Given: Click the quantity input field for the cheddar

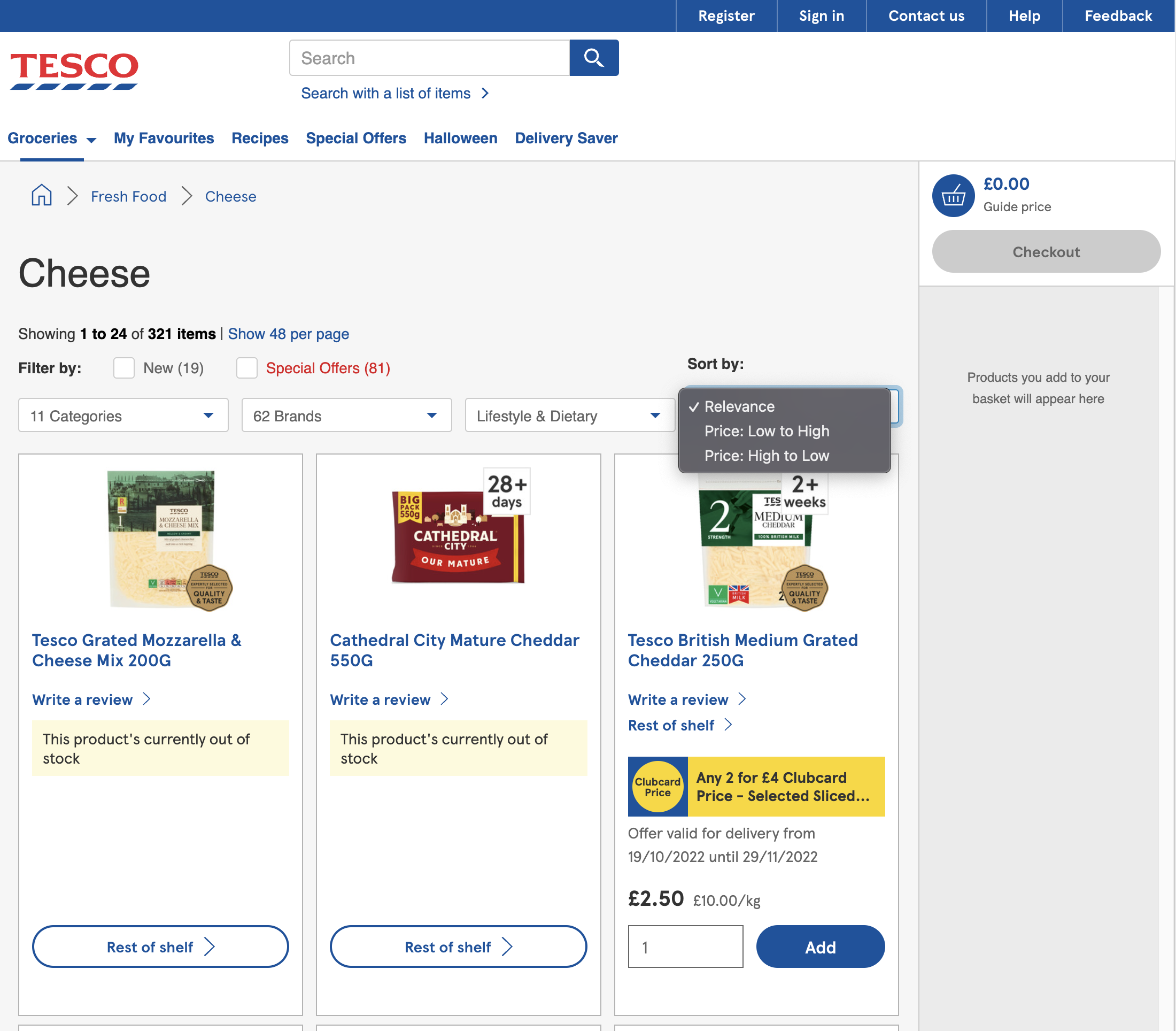Looking at the screenshot, I should [x=685, y=947].
